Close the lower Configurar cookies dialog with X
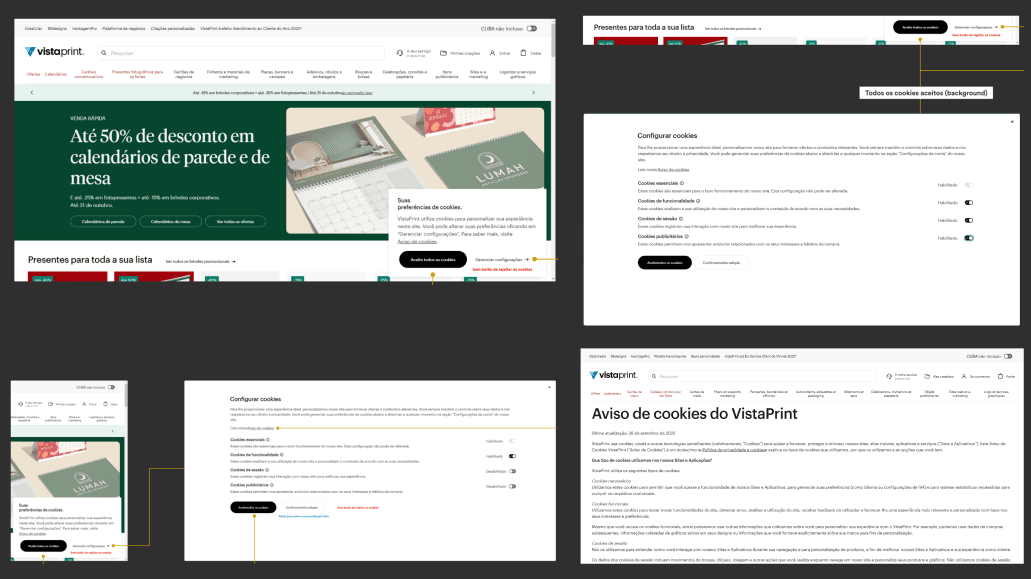The width and height of the screenshot is (1031, 579). point(549,387)
